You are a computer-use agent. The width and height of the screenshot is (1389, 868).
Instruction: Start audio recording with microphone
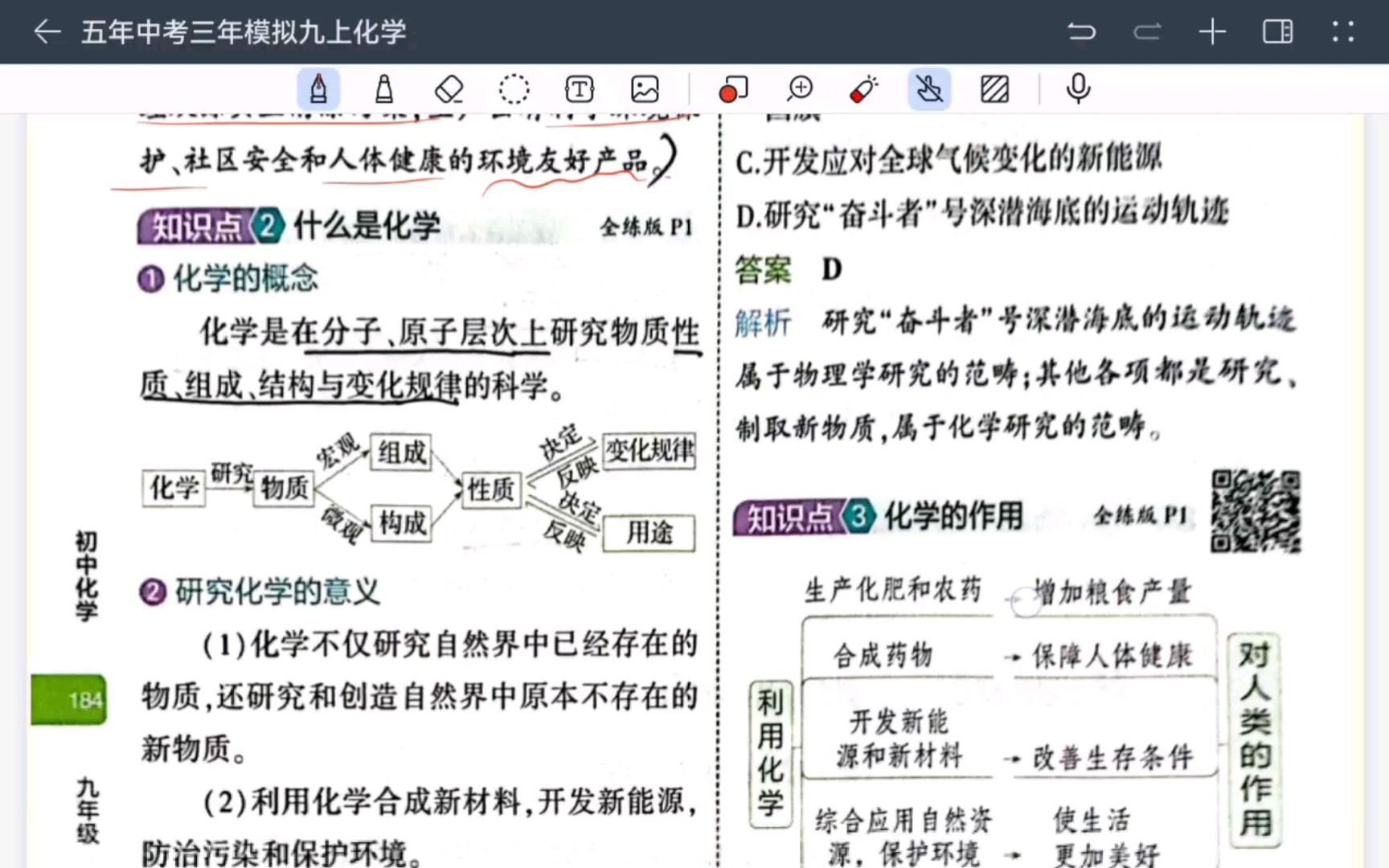point(1078,89)
